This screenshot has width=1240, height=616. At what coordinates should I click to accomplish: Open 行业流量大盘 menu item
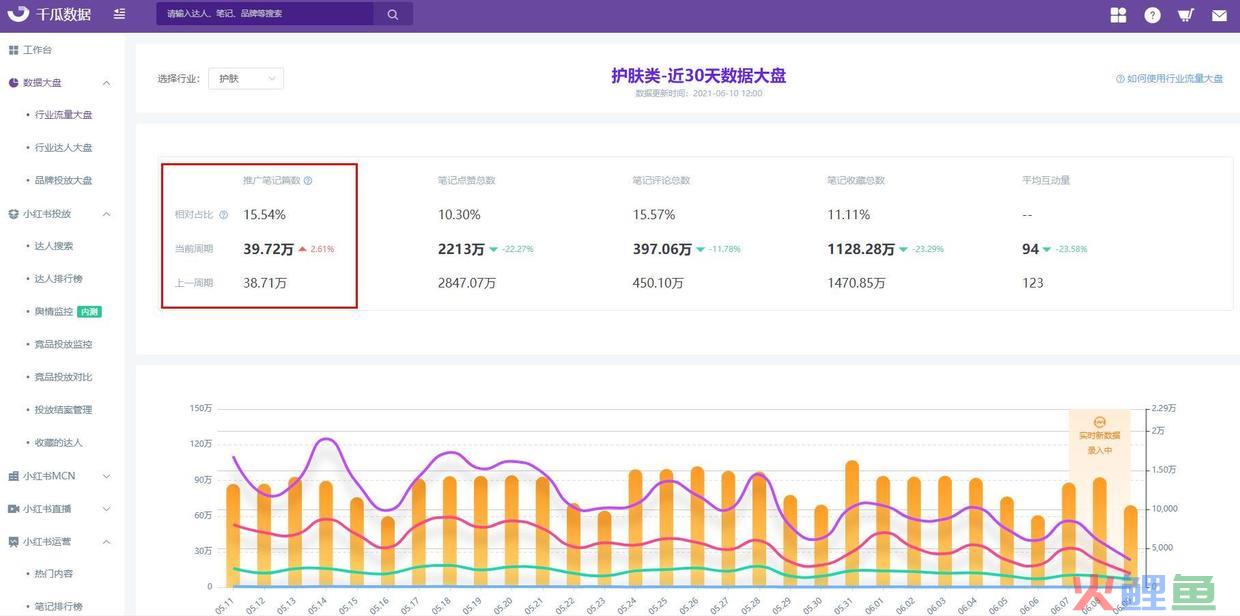click(63, 115)
